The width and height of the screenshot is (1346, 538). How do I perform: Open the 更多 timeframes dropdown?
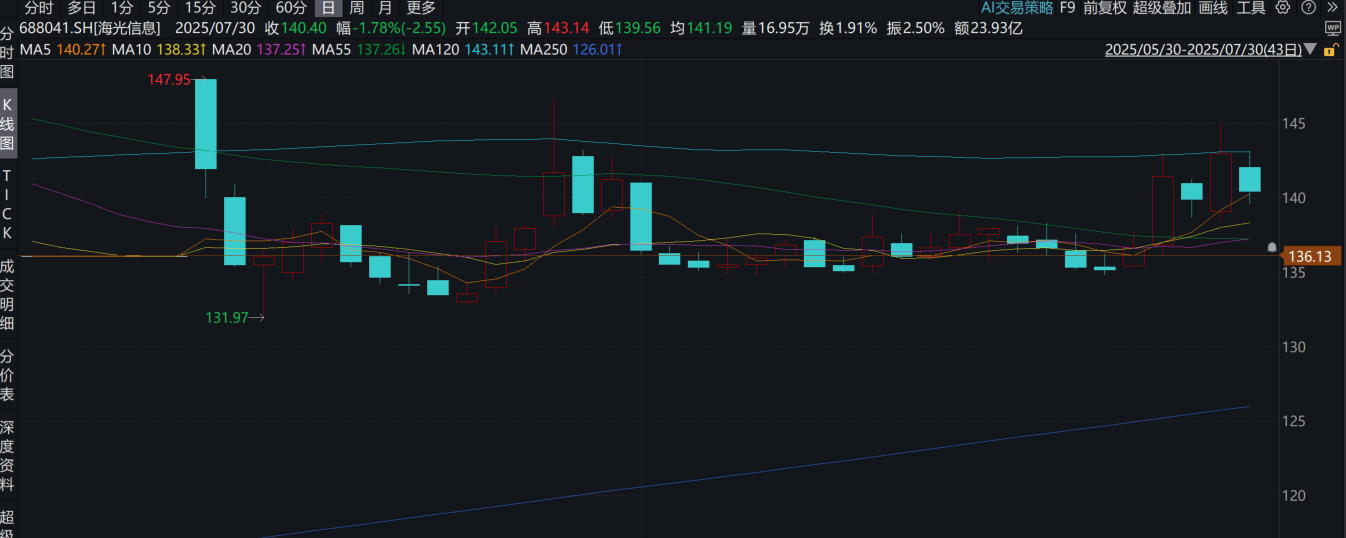tap(421, 8)
